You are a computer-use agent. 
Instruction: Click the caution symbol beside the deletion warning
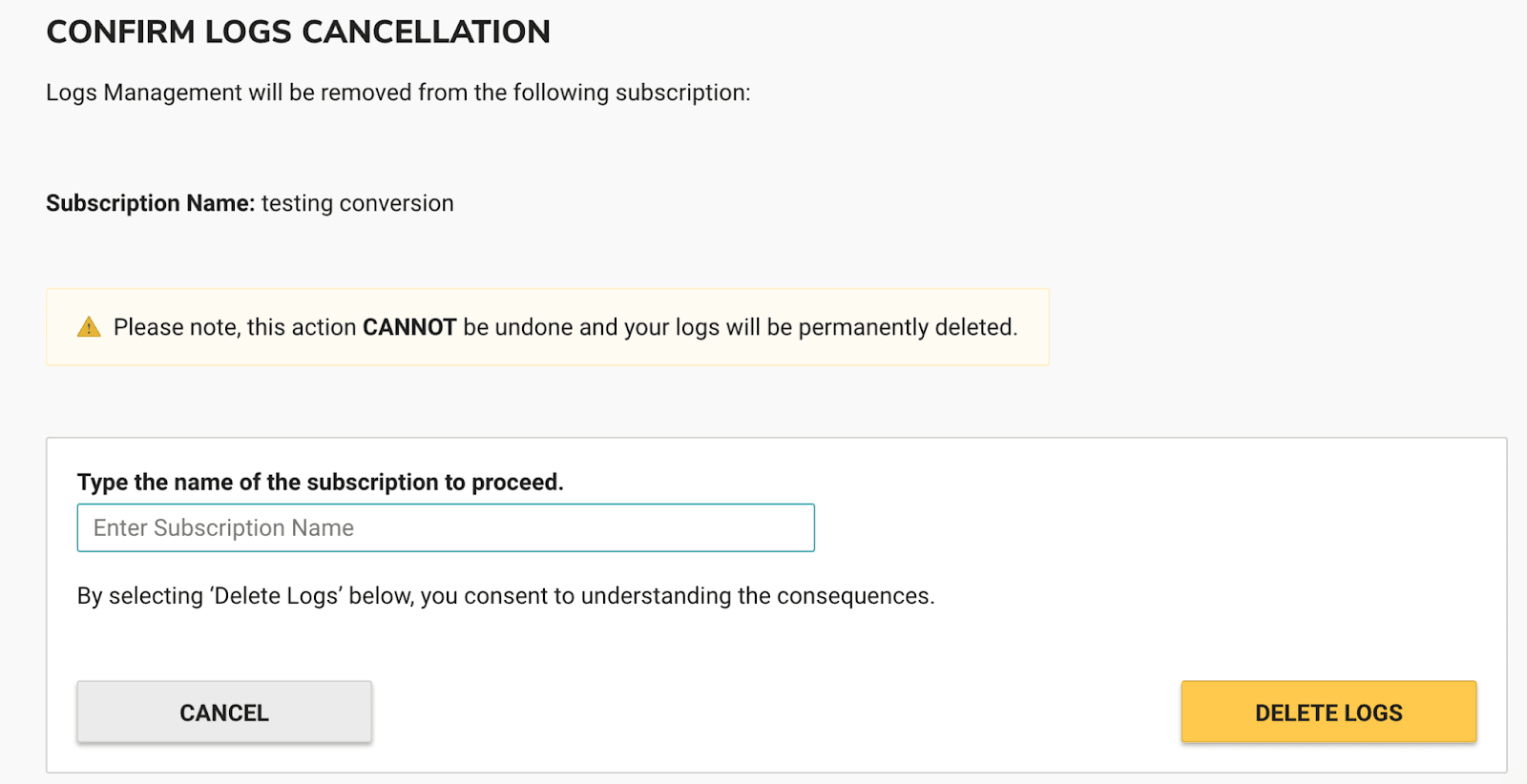89,326
